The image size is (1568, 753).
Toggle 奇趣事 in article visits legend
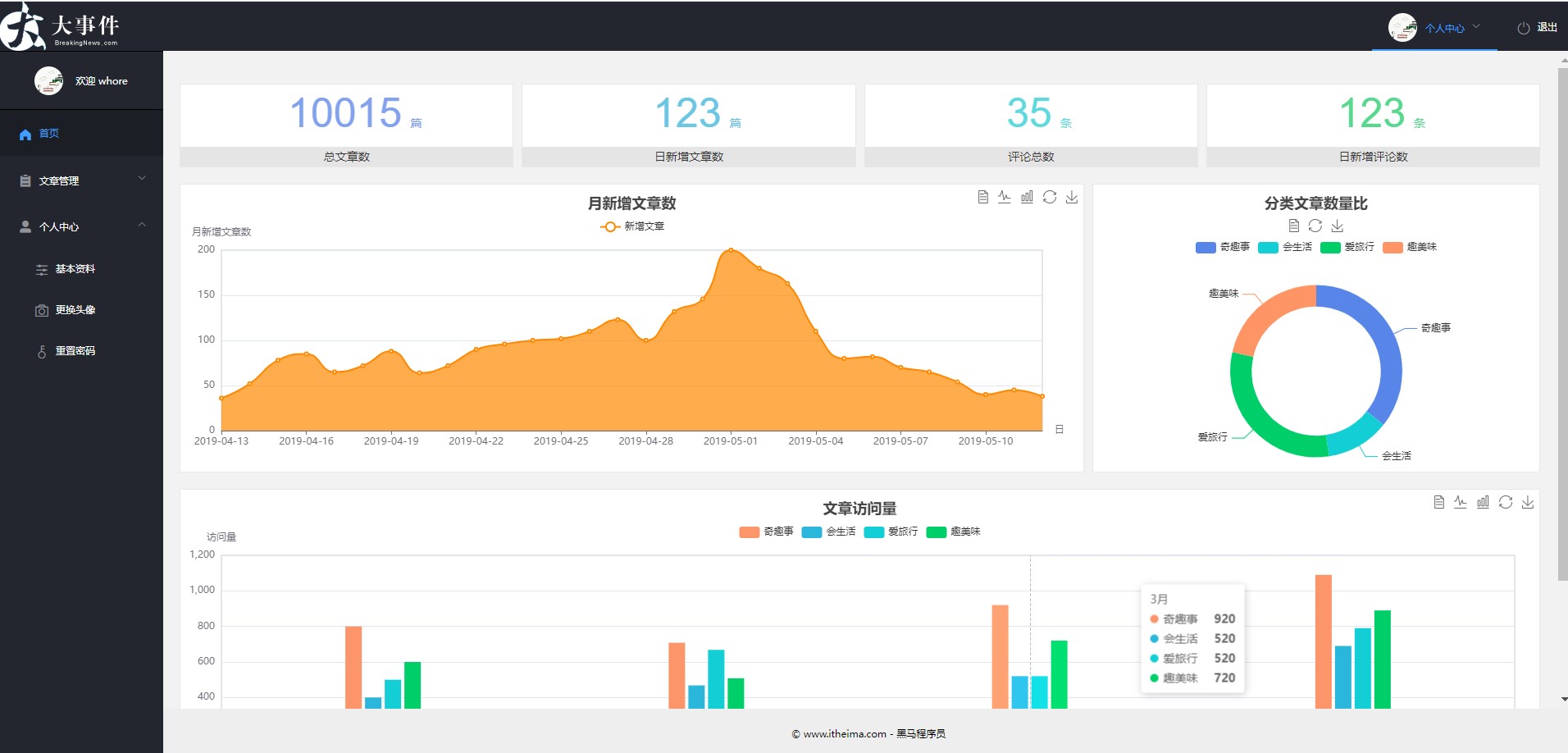766,532
